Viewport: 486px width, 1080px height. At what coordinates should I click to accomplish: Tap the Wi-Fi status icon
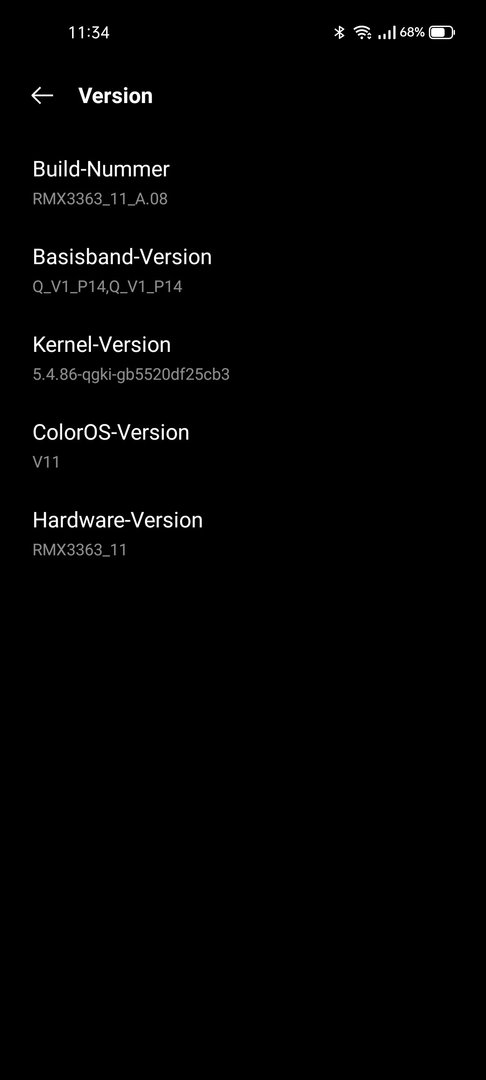(x=362, y=32)
